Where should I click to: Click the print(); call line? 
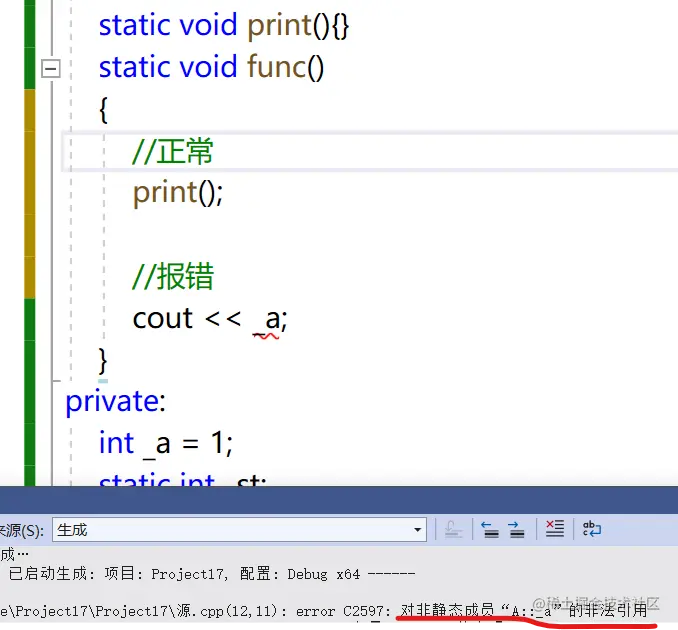point(178,192)
